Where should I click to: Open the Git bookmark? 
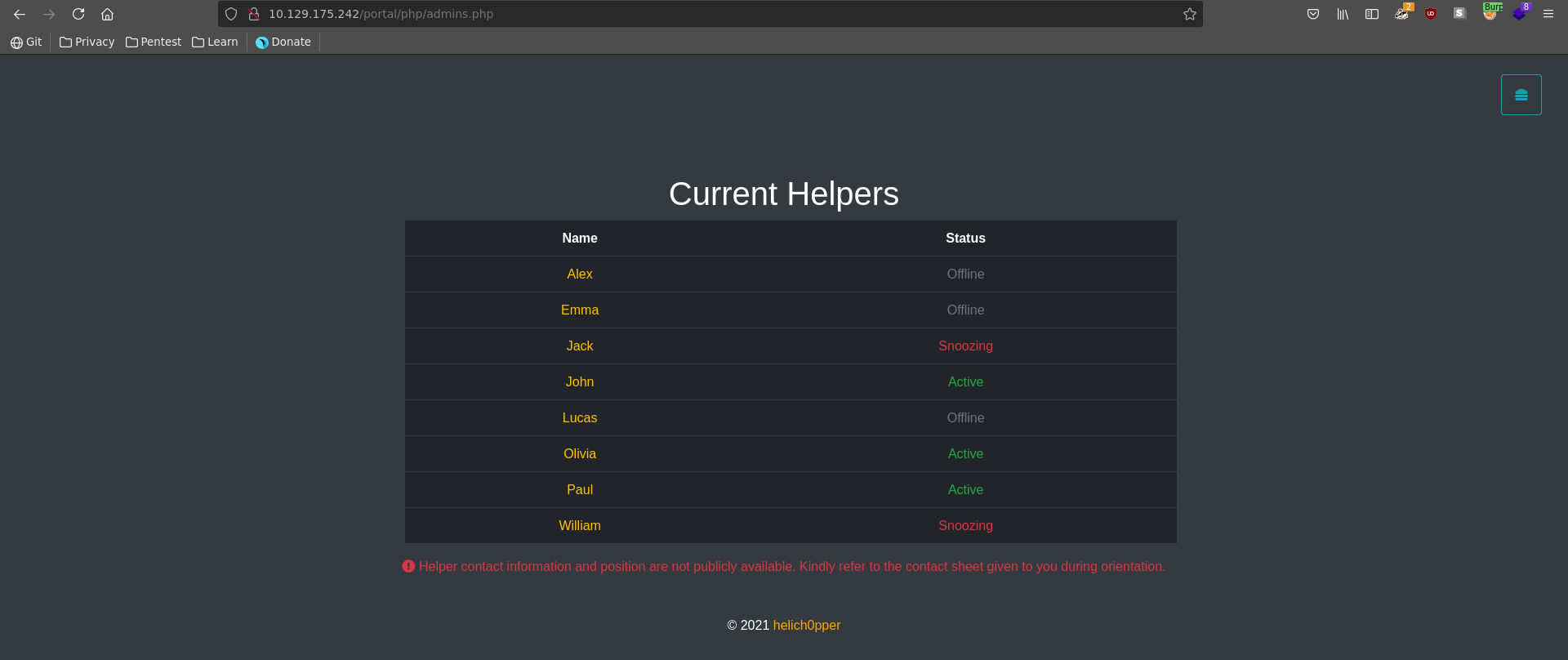tap(26, 42)
